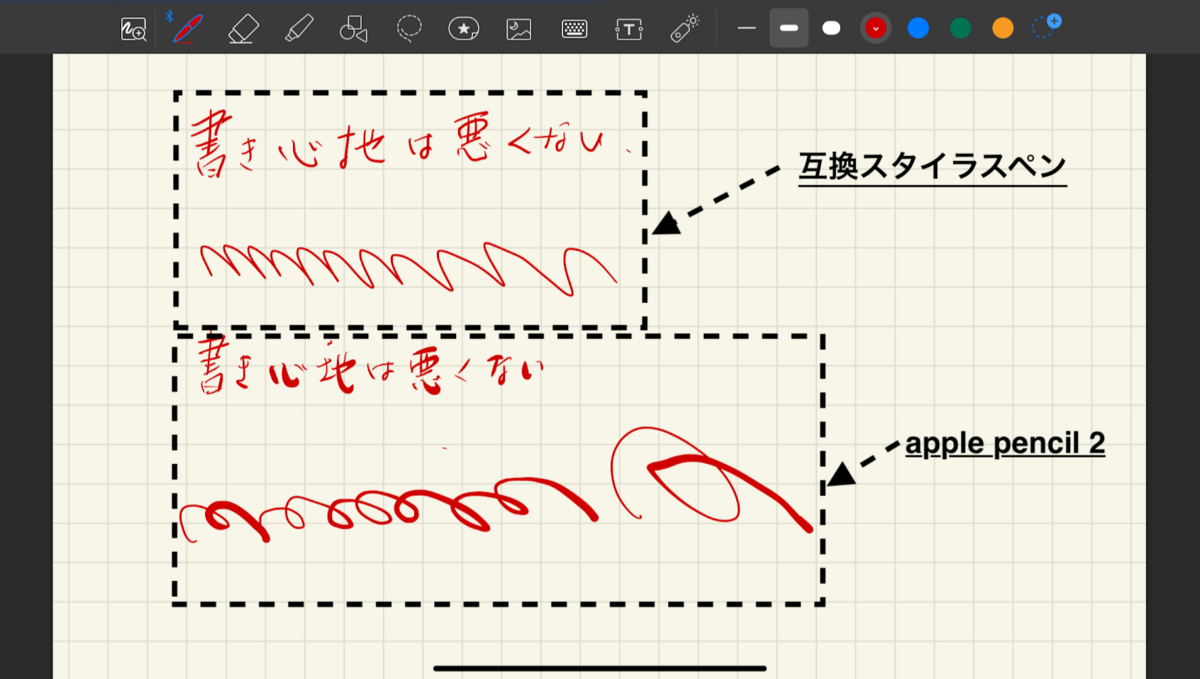
Task: Open the red color options dropdown
Action: (x=876, y=27)
